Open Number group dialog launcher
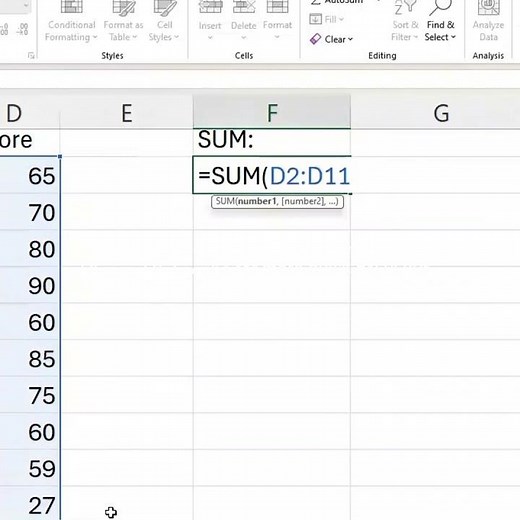Image resolution: width=520 pixels, height=520 pixels. pyautogui.click(x=31, y=56)
